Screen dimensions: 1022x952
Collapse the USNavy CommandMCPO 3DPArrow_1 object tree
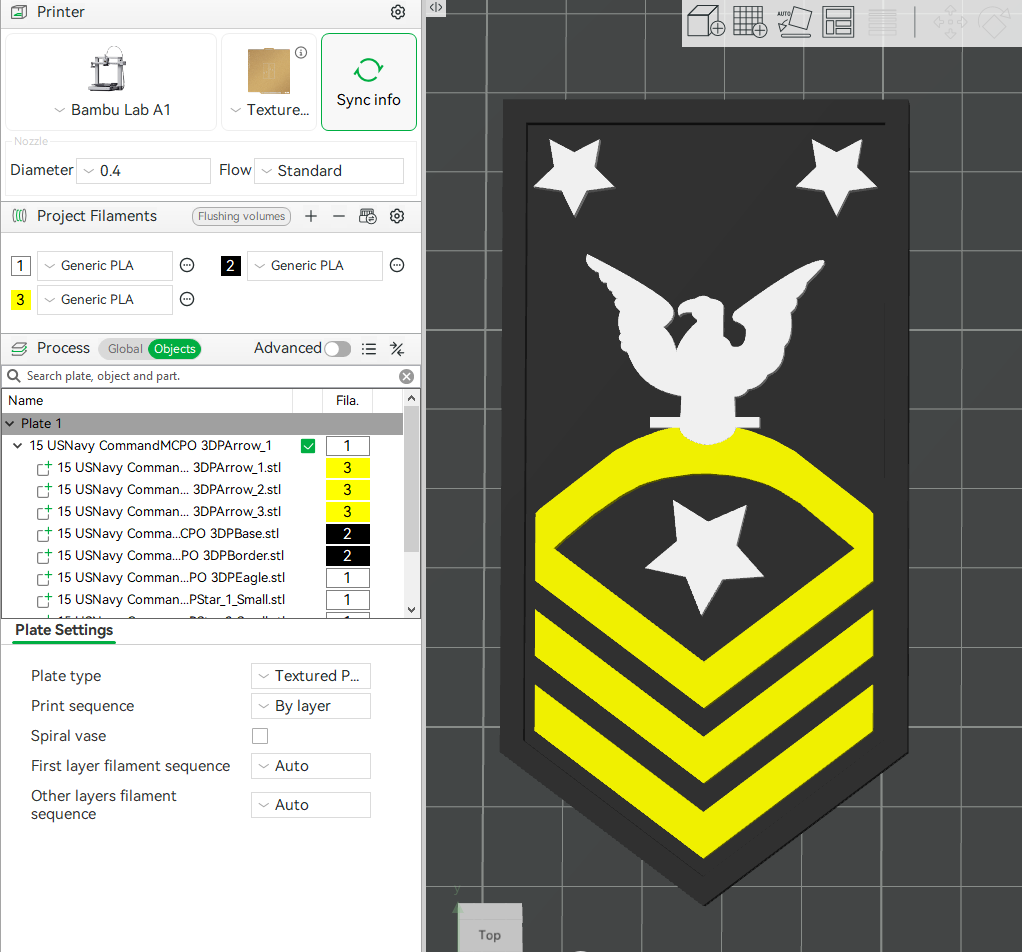(17, 446)
